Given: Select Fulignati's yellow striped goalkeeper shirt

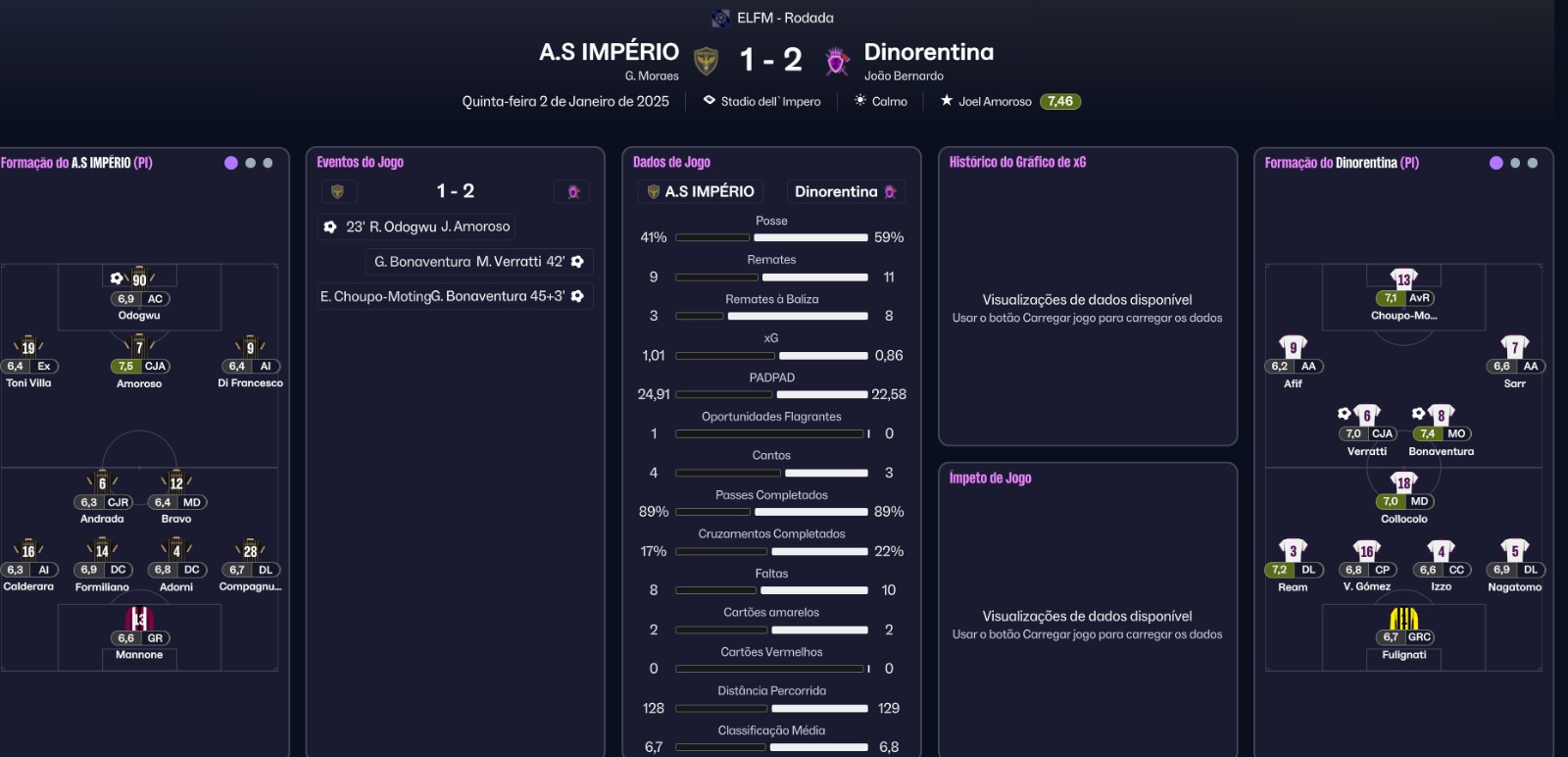Looking at the screenshot, I should pyautogui.click(x=1403, y=619).
